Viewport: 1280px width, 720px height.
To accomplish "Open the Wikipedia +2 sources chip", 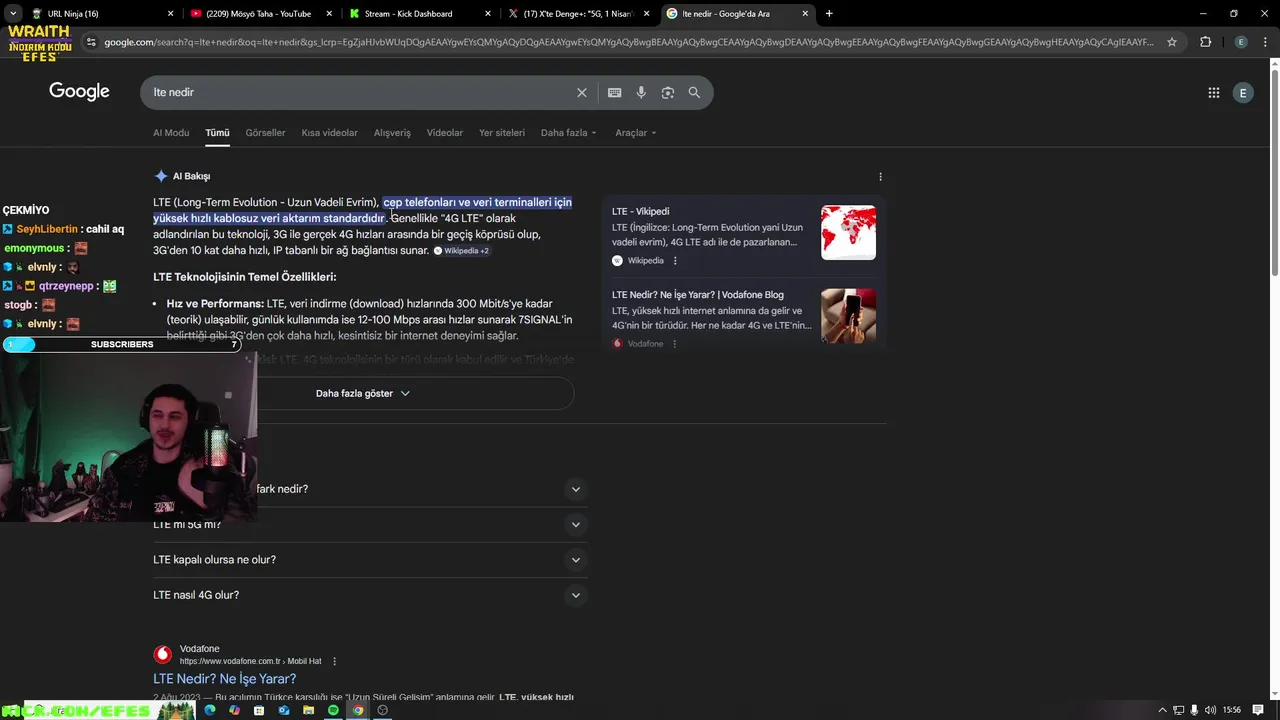I will (461, 251).
